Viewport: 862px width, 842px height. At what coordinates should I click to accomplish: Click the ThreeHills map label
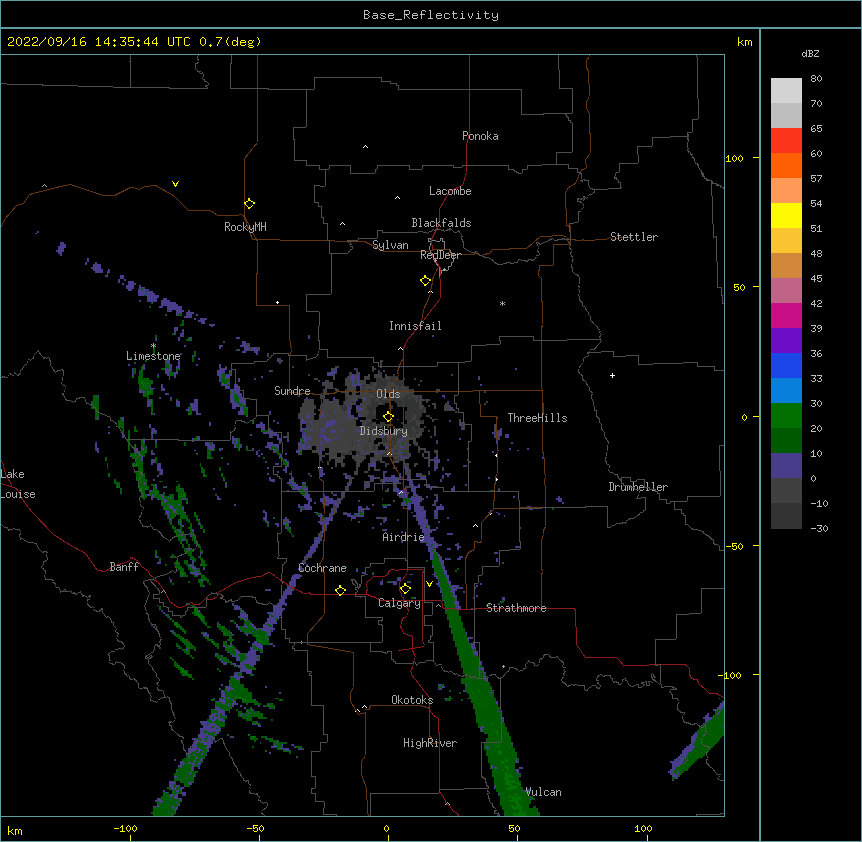[537, 418]
